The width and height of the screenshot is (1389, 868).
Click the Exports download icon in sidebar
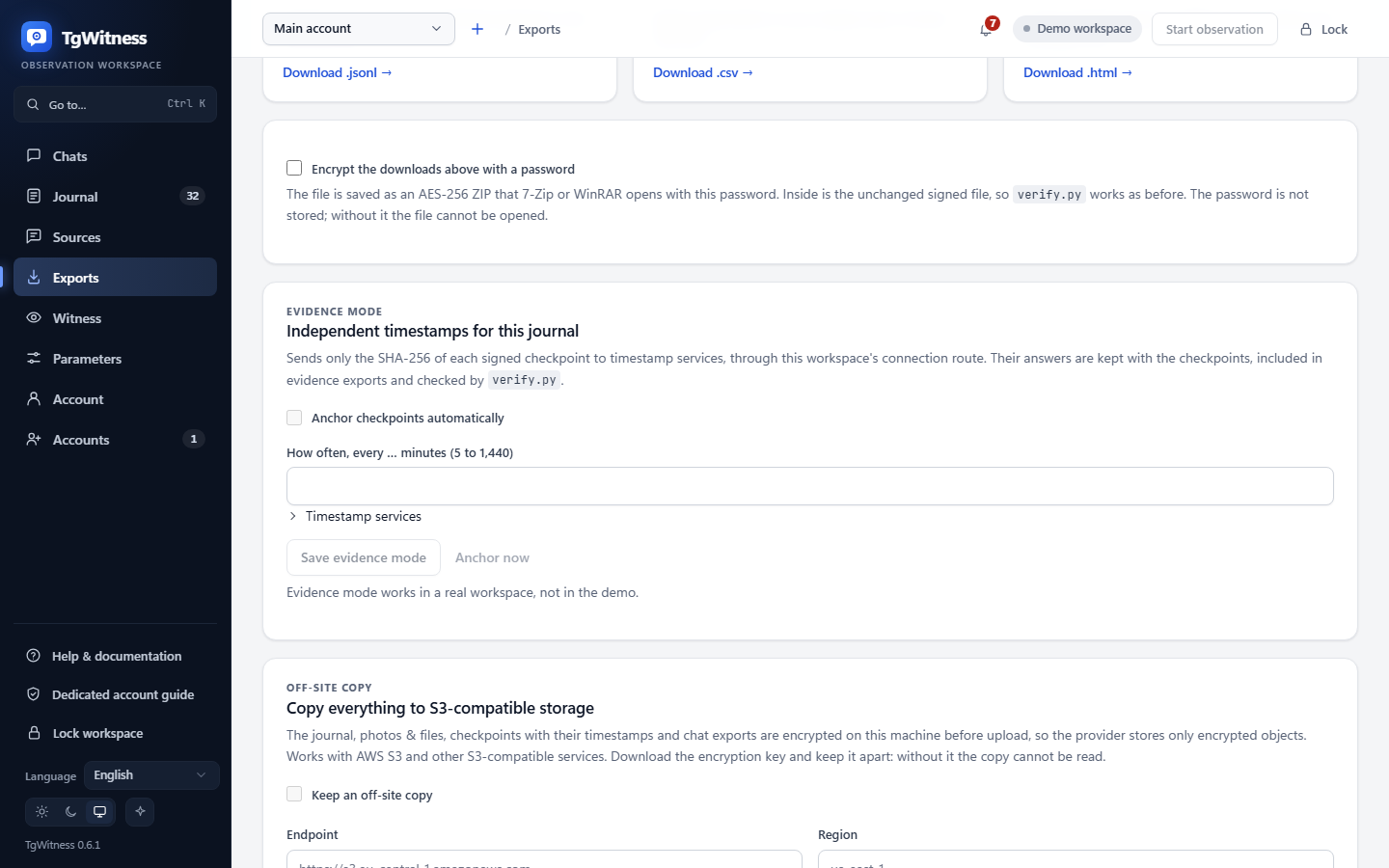pyautogui.click(x=34, y=278)
